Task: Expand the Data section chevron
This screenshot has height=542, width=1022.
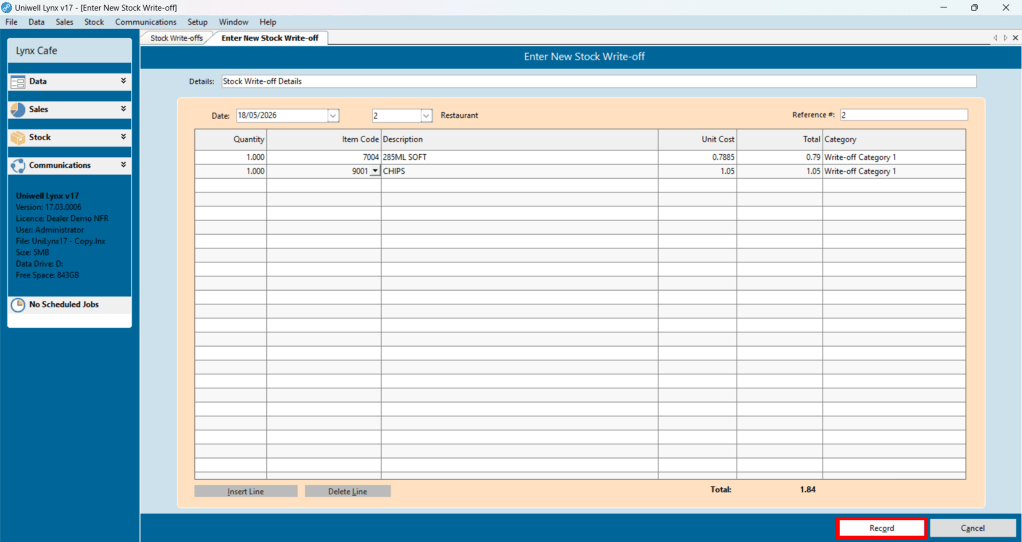Action: pos(123,81)
